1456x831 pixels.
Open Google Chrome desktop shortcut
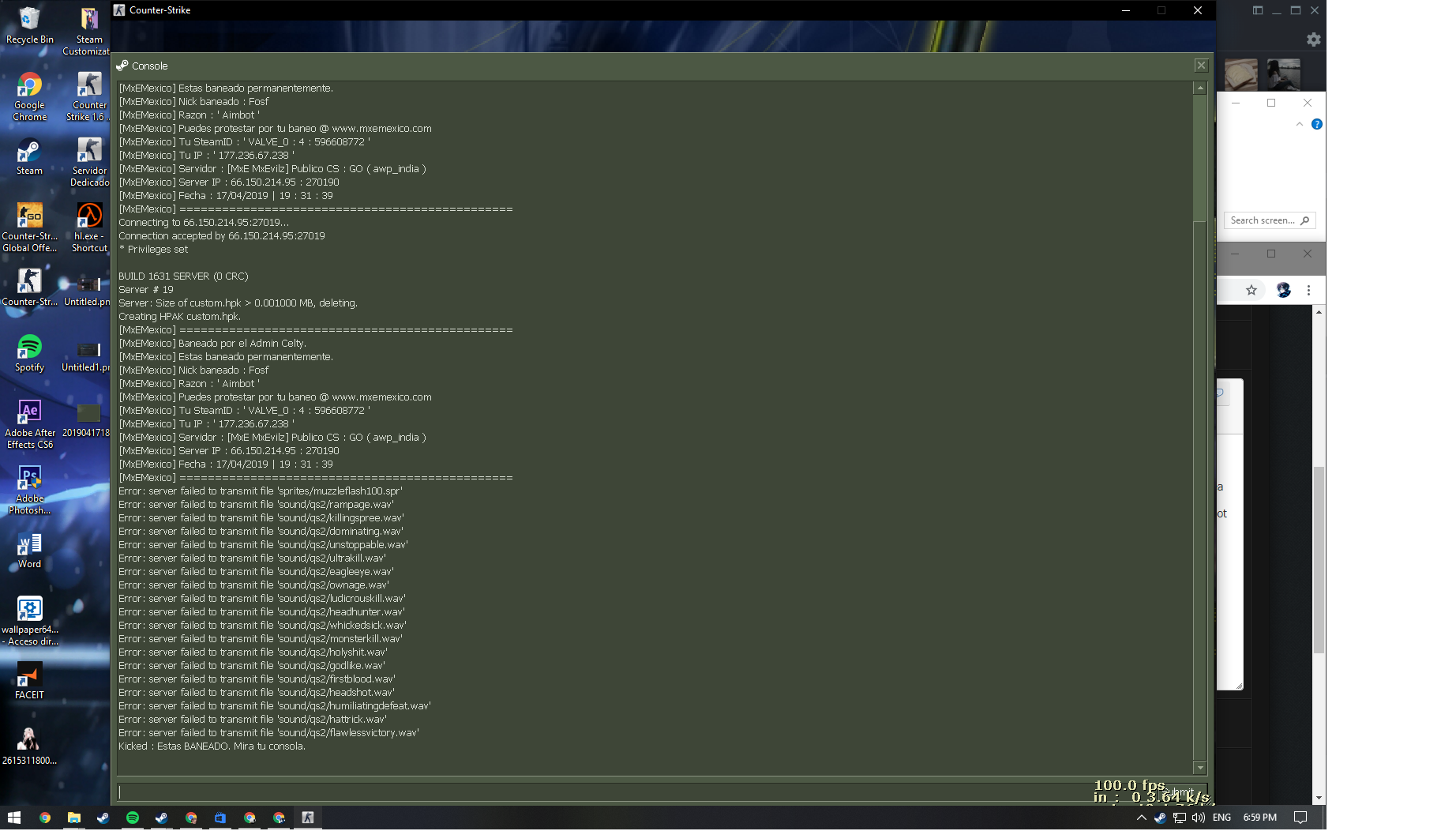tap(29, 97)
